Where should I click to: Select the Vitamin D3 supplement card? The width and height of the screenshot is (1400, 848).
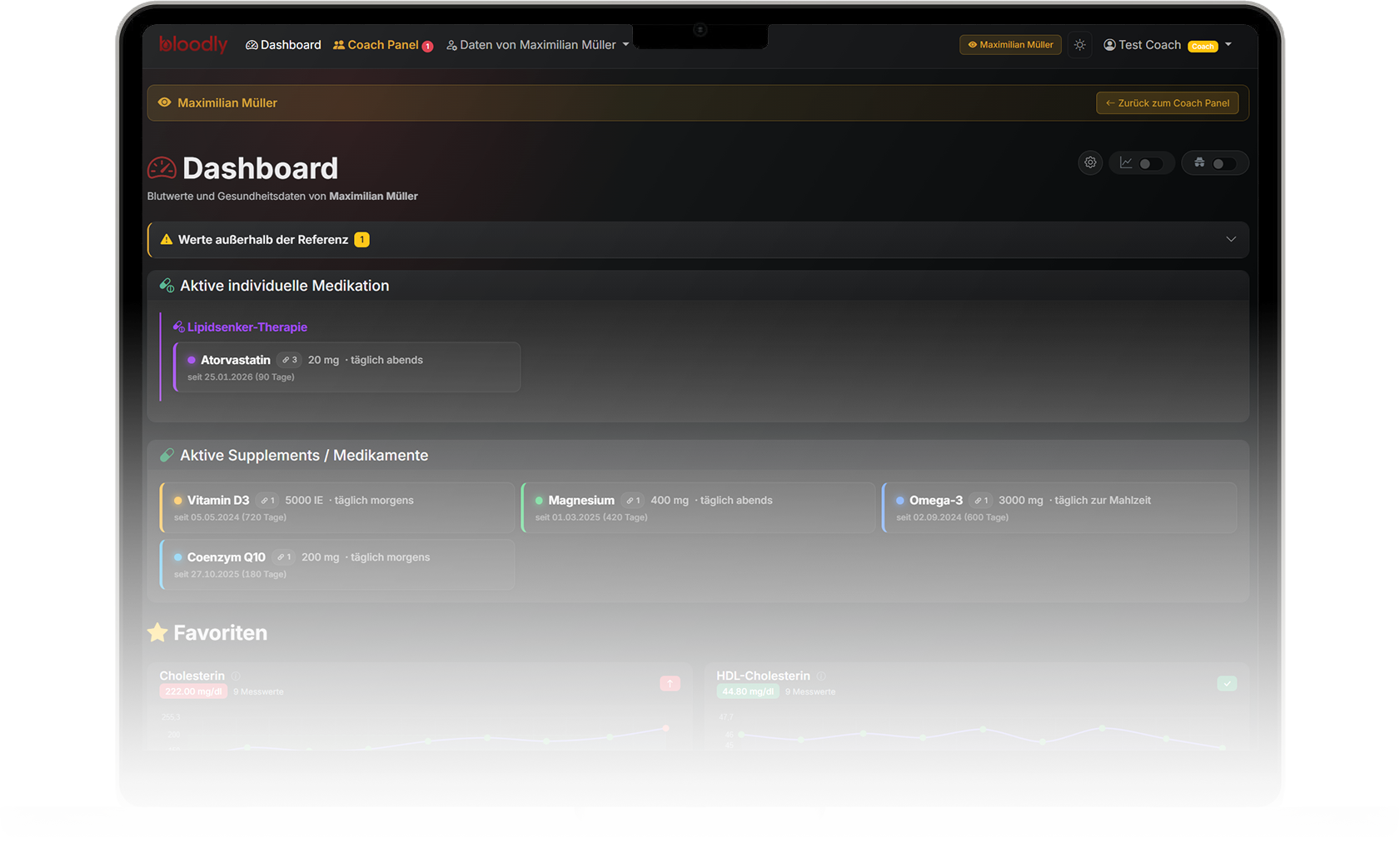point(337,508)
